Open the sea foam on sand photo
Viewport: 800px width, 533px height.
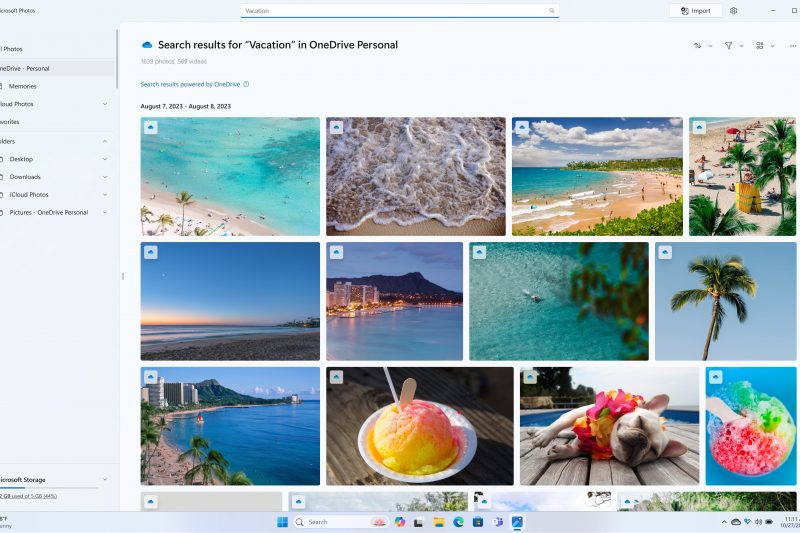coord(416,176)
